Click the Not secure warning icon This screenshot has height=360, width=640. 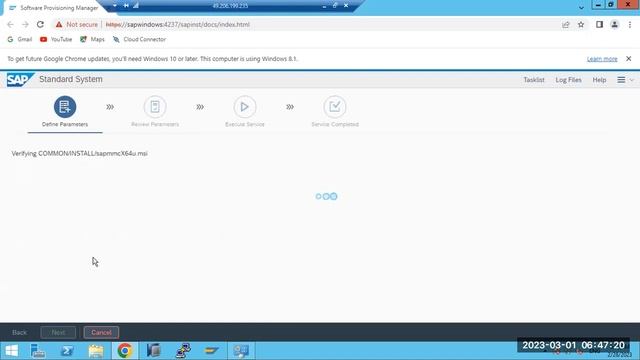click(59, 24)
